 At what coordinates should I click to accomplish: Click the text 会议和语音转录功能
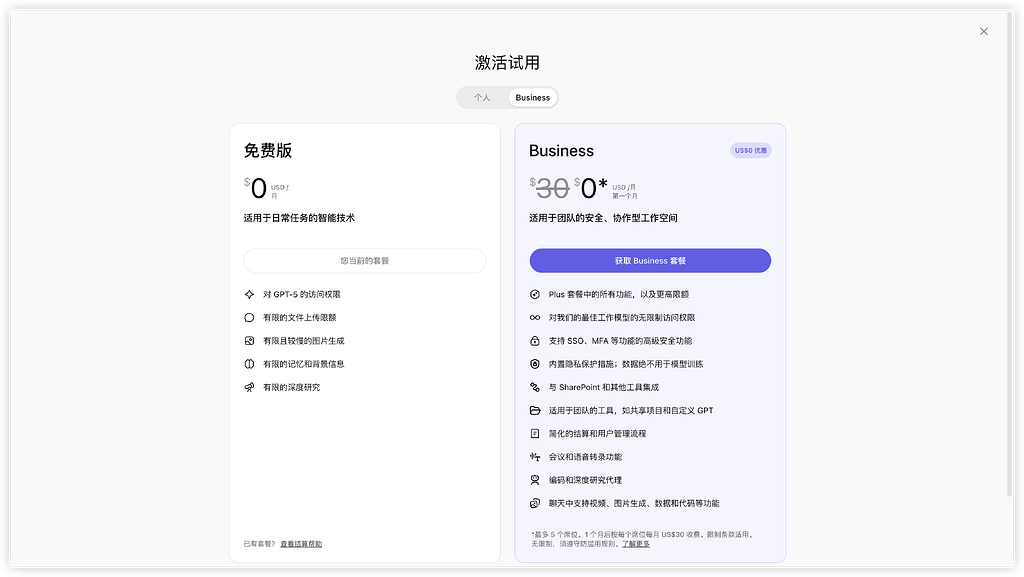pos(585,457)
